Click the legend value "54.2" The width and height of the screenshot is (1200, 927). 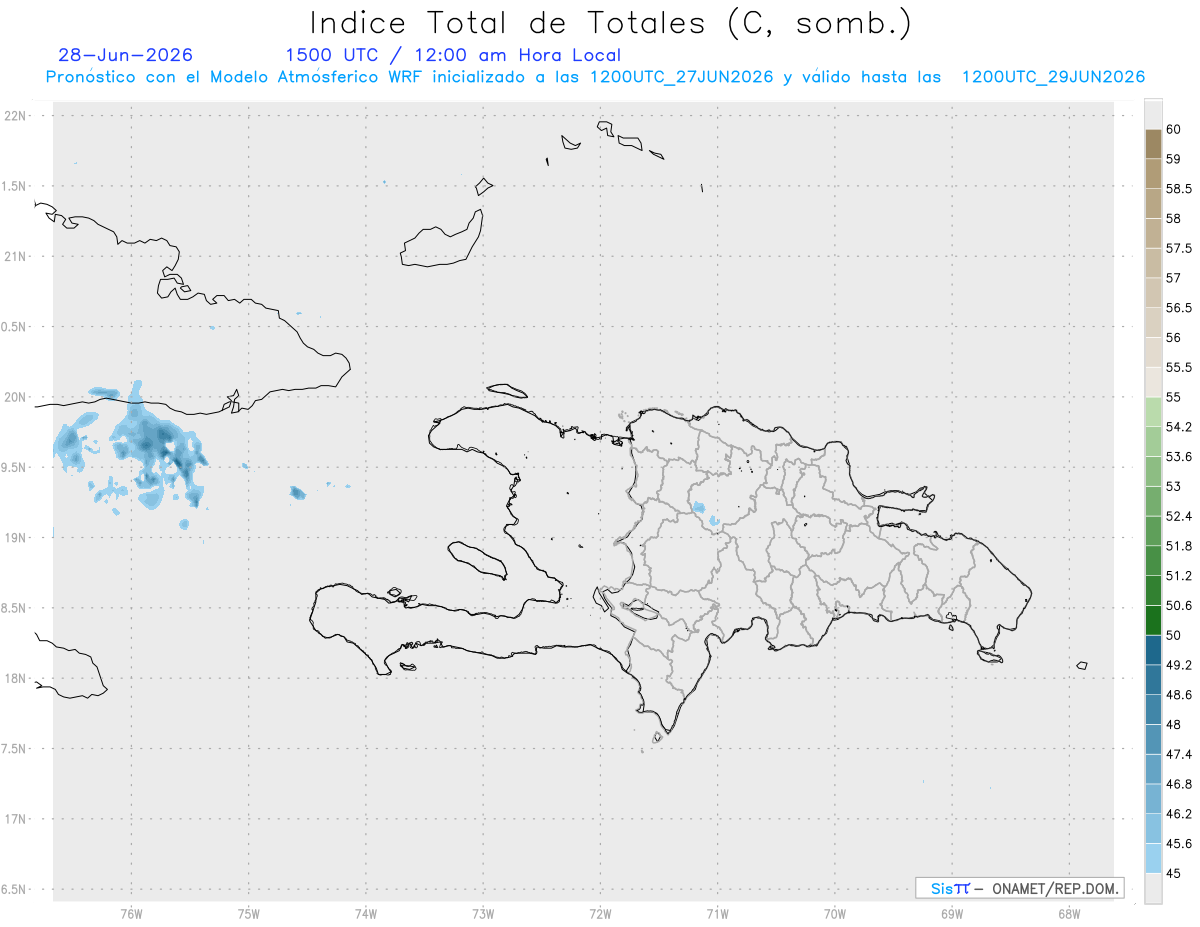pyautogui.click(x=1179, y=427)
